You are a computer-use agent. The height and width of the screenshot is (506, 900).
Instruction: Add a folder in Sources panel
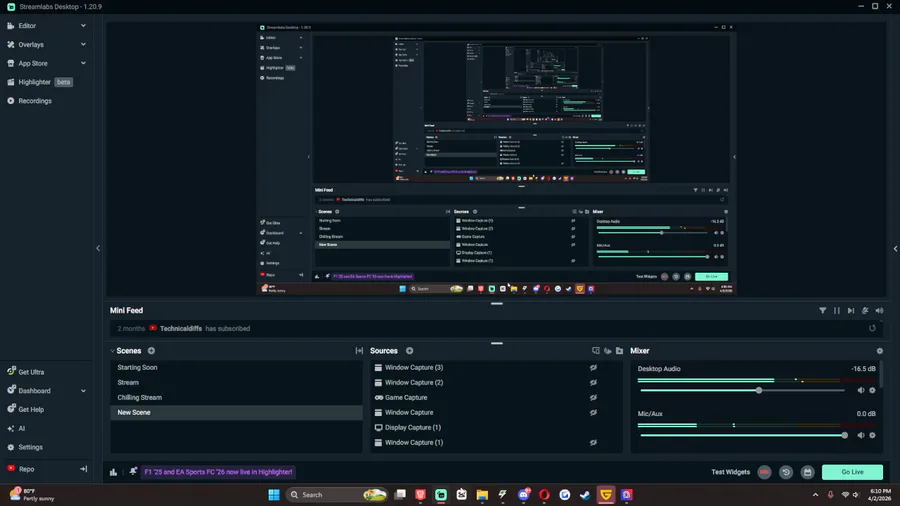coord(619,351)
